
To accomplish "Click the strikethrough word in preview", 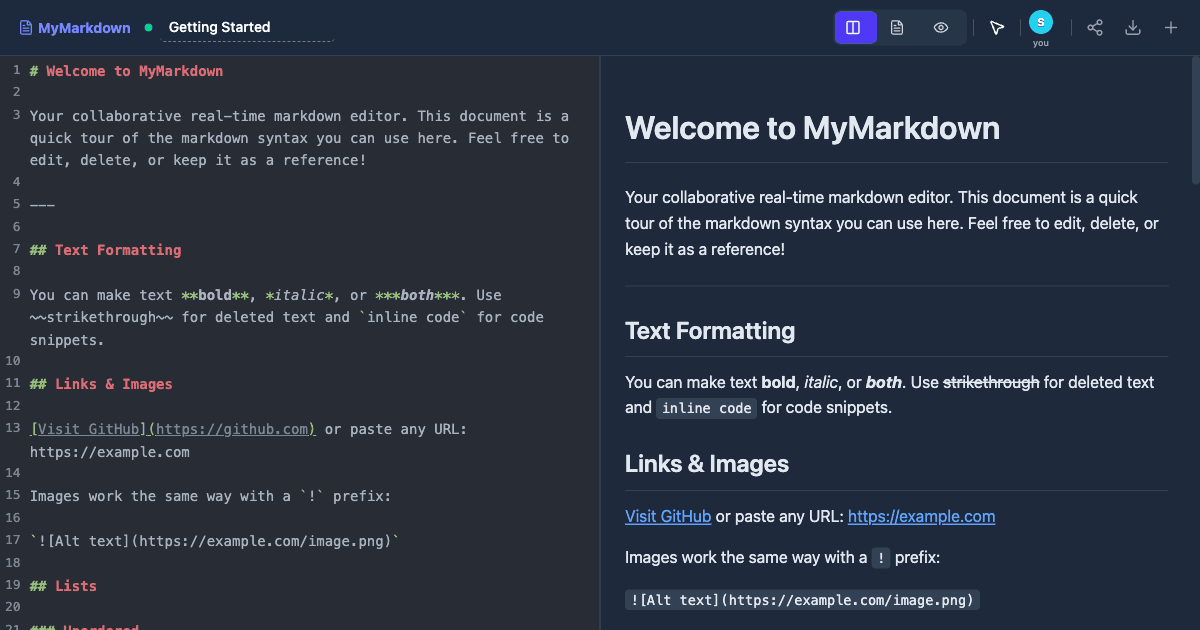I will coord(991,382).
